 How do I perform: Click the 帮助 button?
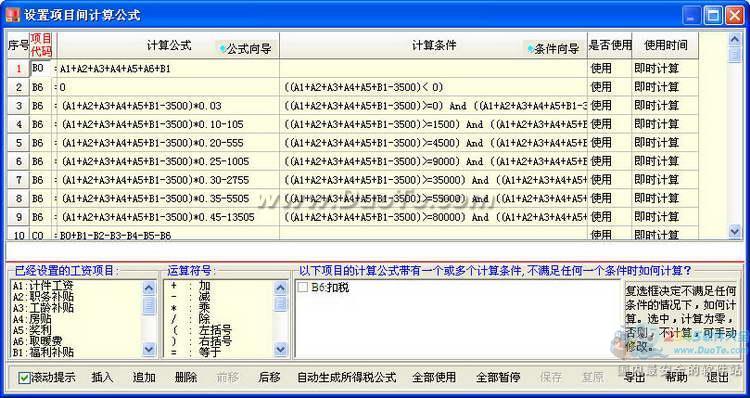pos(676,377)
